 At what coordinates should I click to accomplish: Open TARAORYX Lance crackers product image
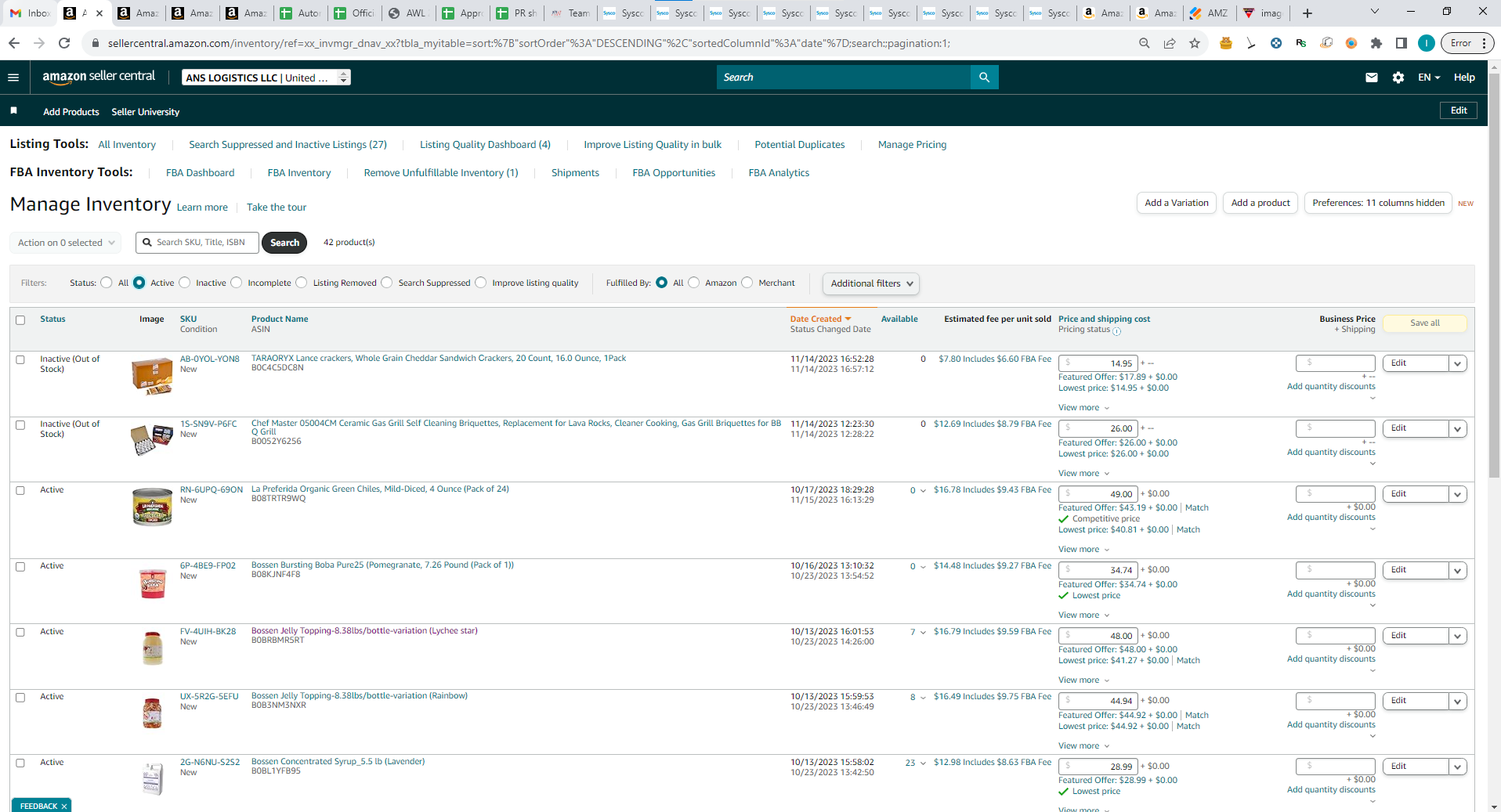pos(152,376)
